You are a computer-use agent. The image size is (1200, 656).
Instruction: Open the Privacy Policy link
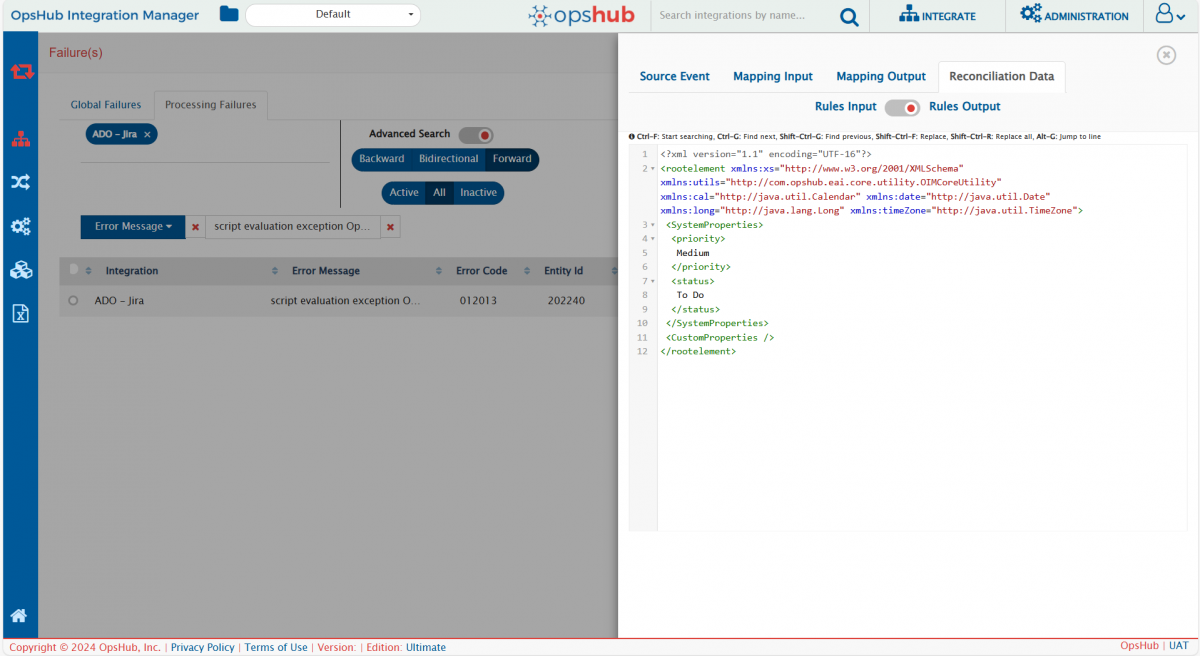click(x=202, y=647)
